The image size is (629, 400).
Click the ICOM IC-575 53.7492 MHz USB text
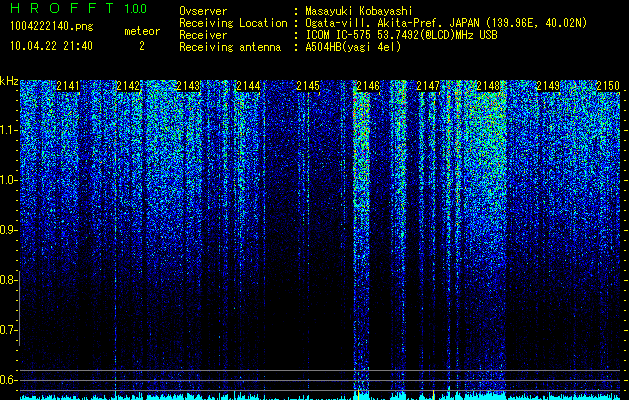point(402,35)
